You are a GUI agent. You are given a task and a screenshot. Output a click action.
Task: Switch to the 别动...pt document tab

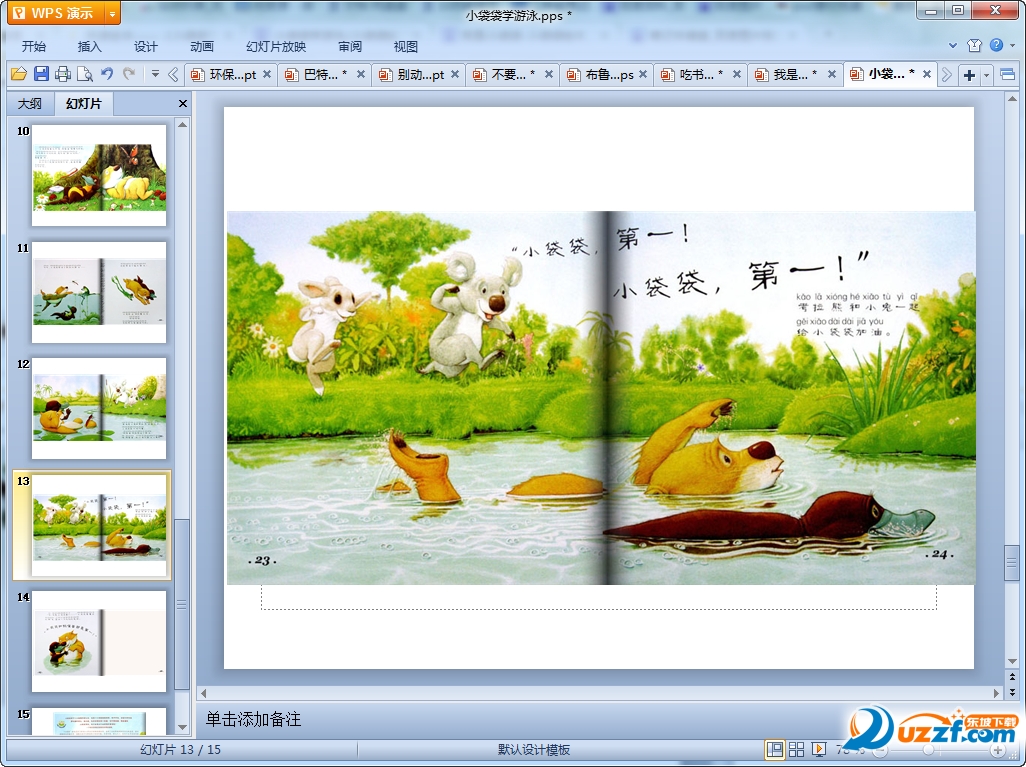pos(412,75)
